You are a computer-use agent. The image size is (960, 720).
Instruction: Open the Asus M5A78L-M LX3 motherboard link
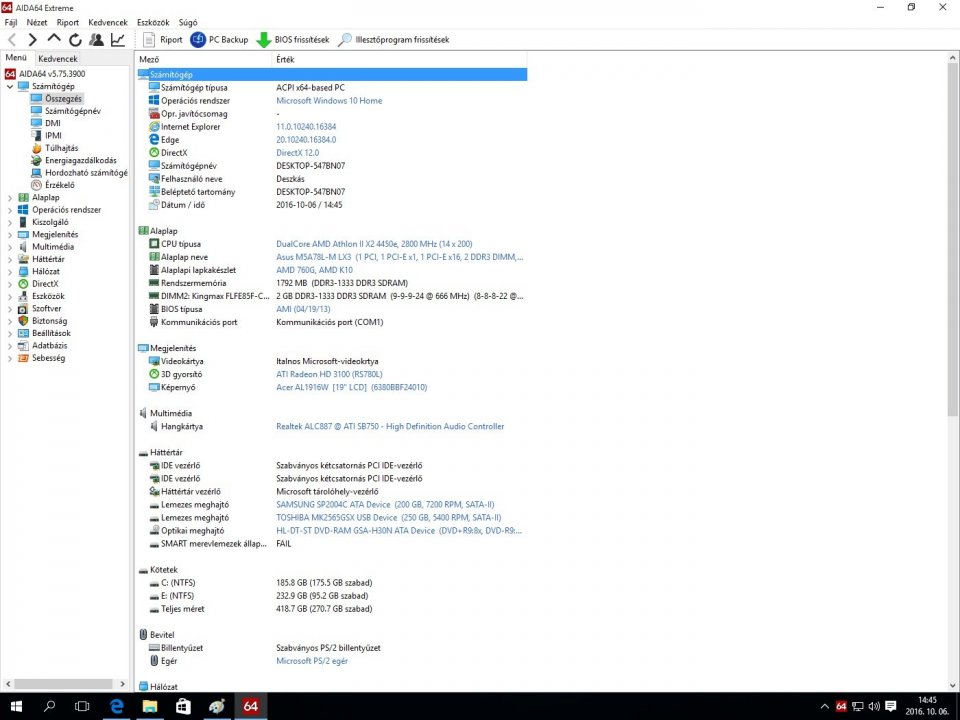(x=400, y=257)
